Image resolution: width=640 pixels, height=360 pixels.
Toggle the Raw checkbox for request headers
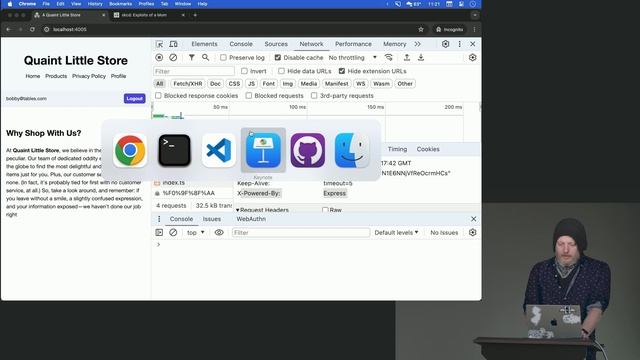tap(325, 210)
